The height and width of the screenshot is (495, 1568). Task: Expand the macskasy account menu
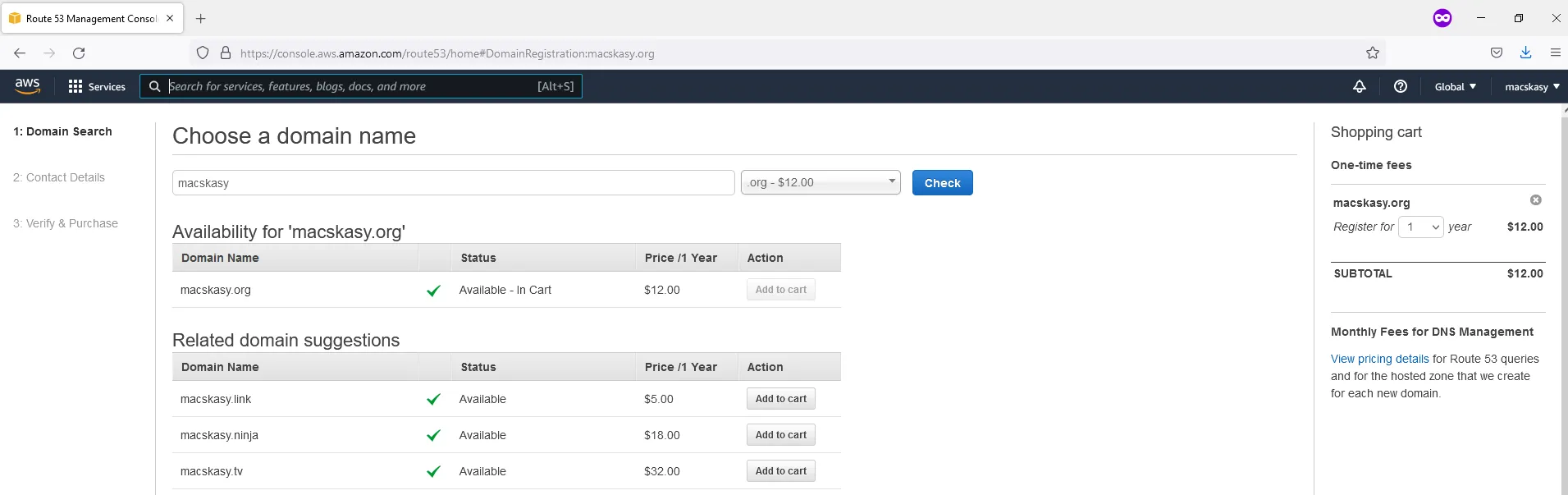tap(1532, 86)
